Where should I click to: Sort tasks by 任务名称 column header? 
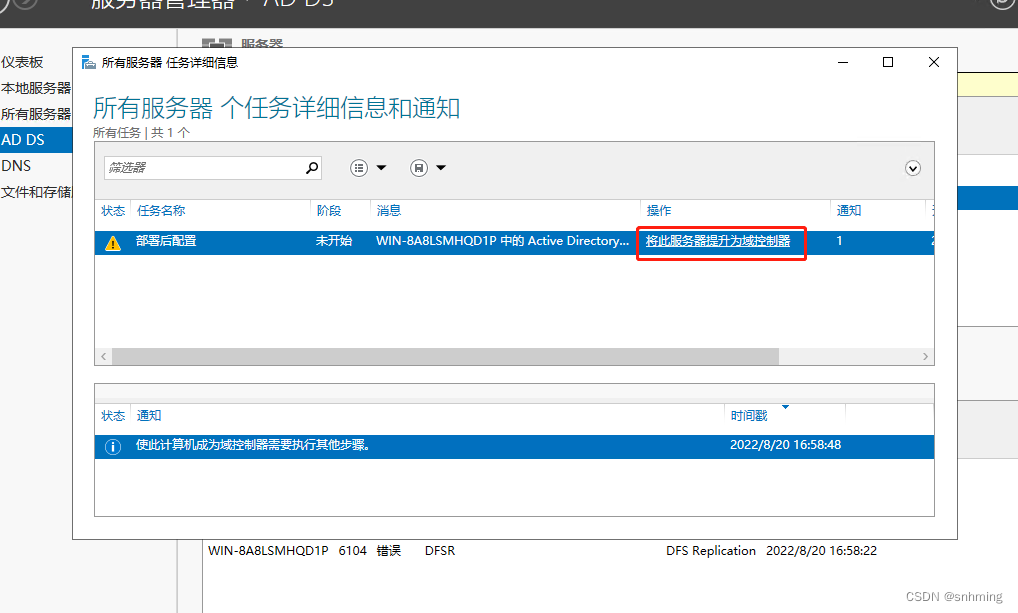161,210
